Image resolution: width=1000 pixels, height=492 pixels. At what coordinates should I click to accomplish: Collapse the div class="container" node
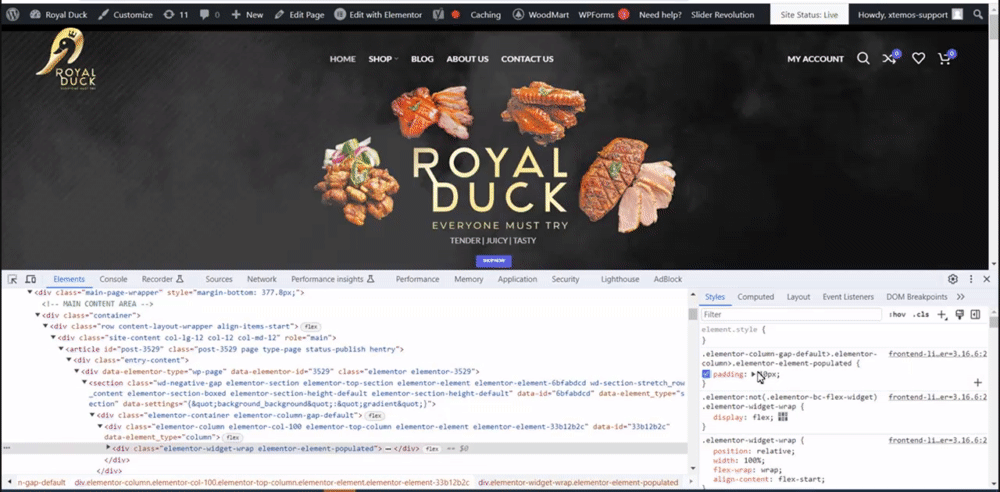tap(38, 315)
